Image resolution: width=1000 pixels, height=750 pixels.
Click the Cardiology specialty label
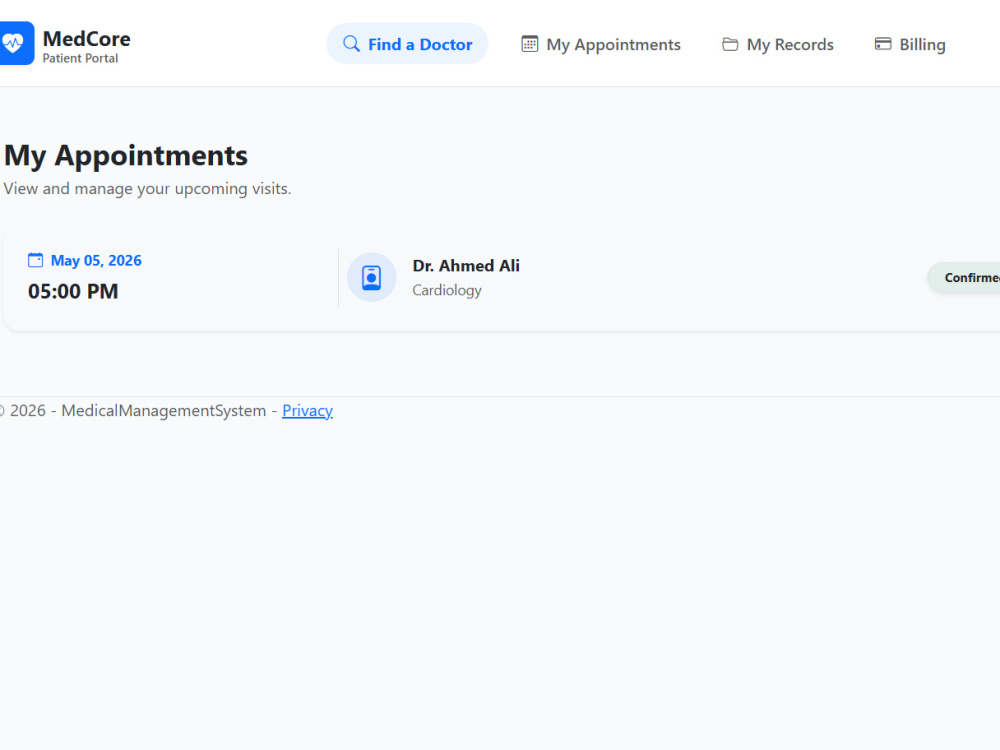[x=446, y=290]
